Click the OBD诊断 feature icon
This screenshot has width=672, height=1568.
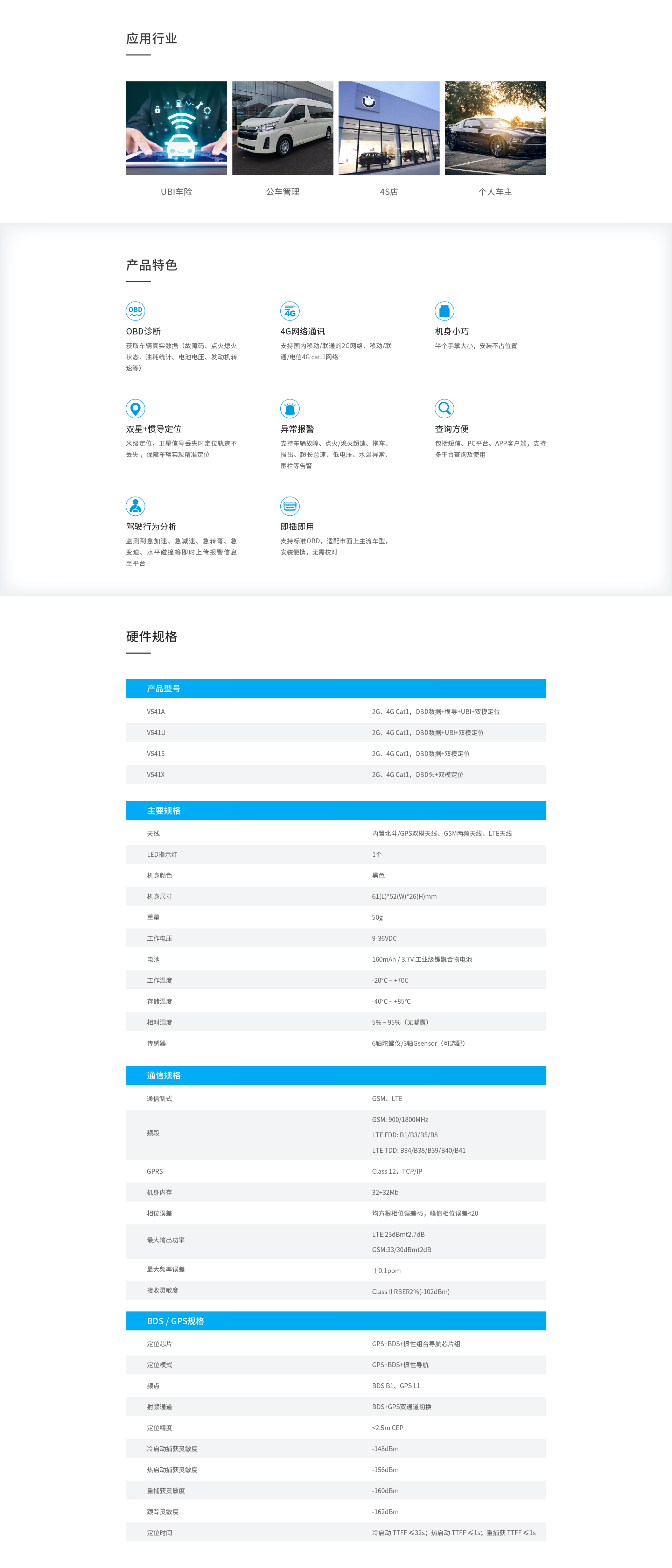(x=135, y=310)
